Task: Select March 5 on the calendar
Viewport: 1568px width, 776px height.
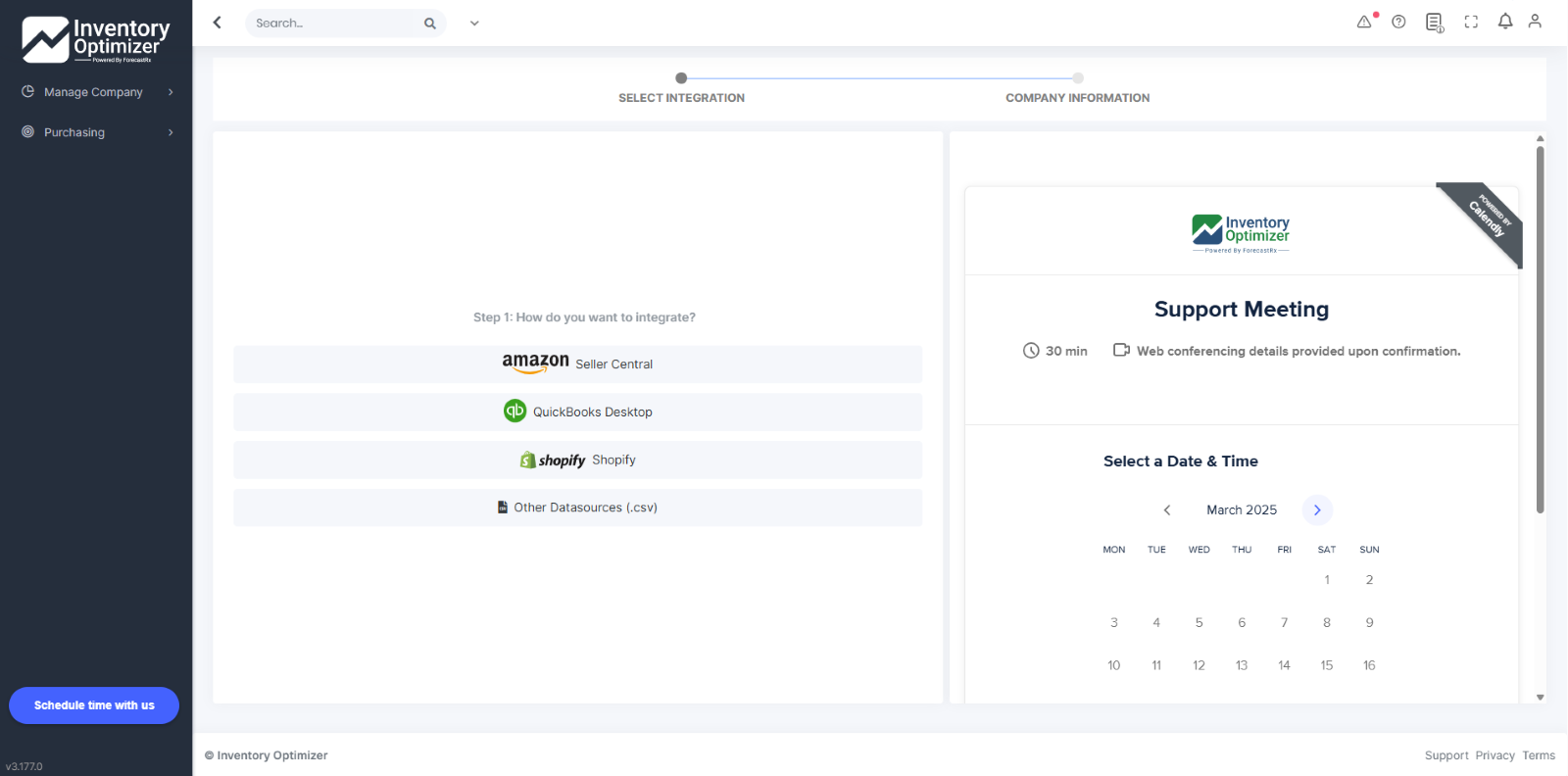Action: [x=1199, y=622]
